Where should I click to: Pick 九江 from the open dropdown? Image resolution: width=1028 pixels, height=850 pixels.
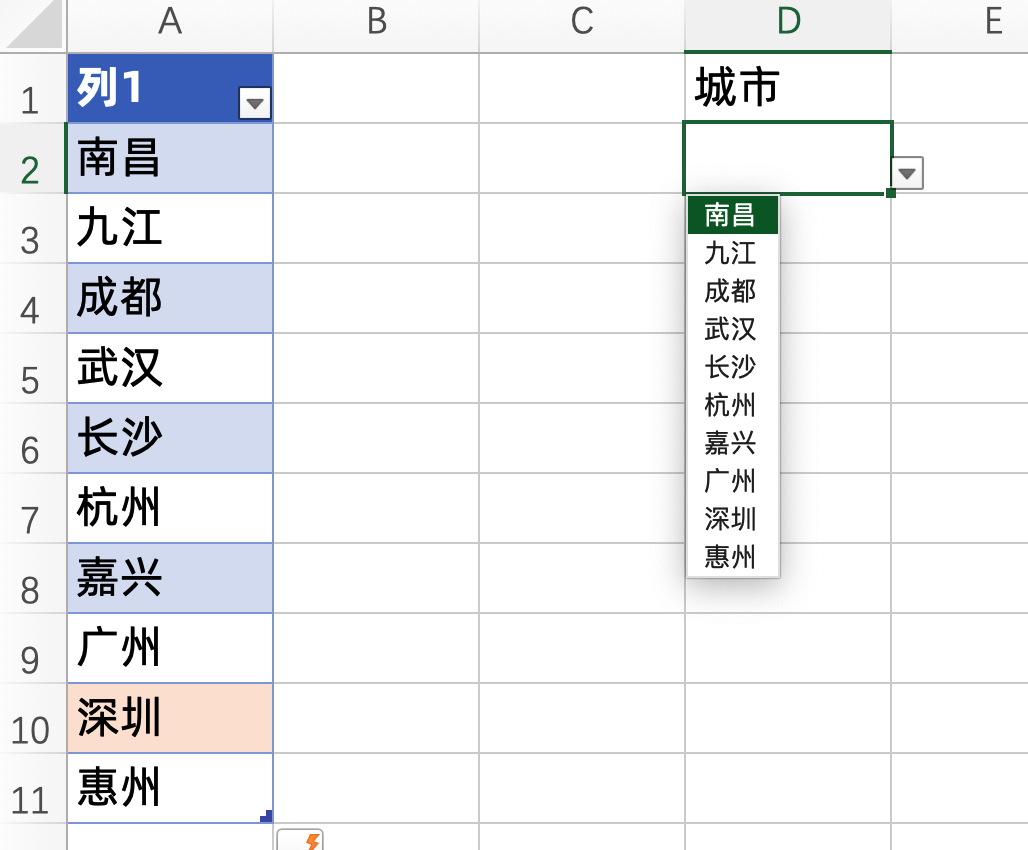point(731,253)
